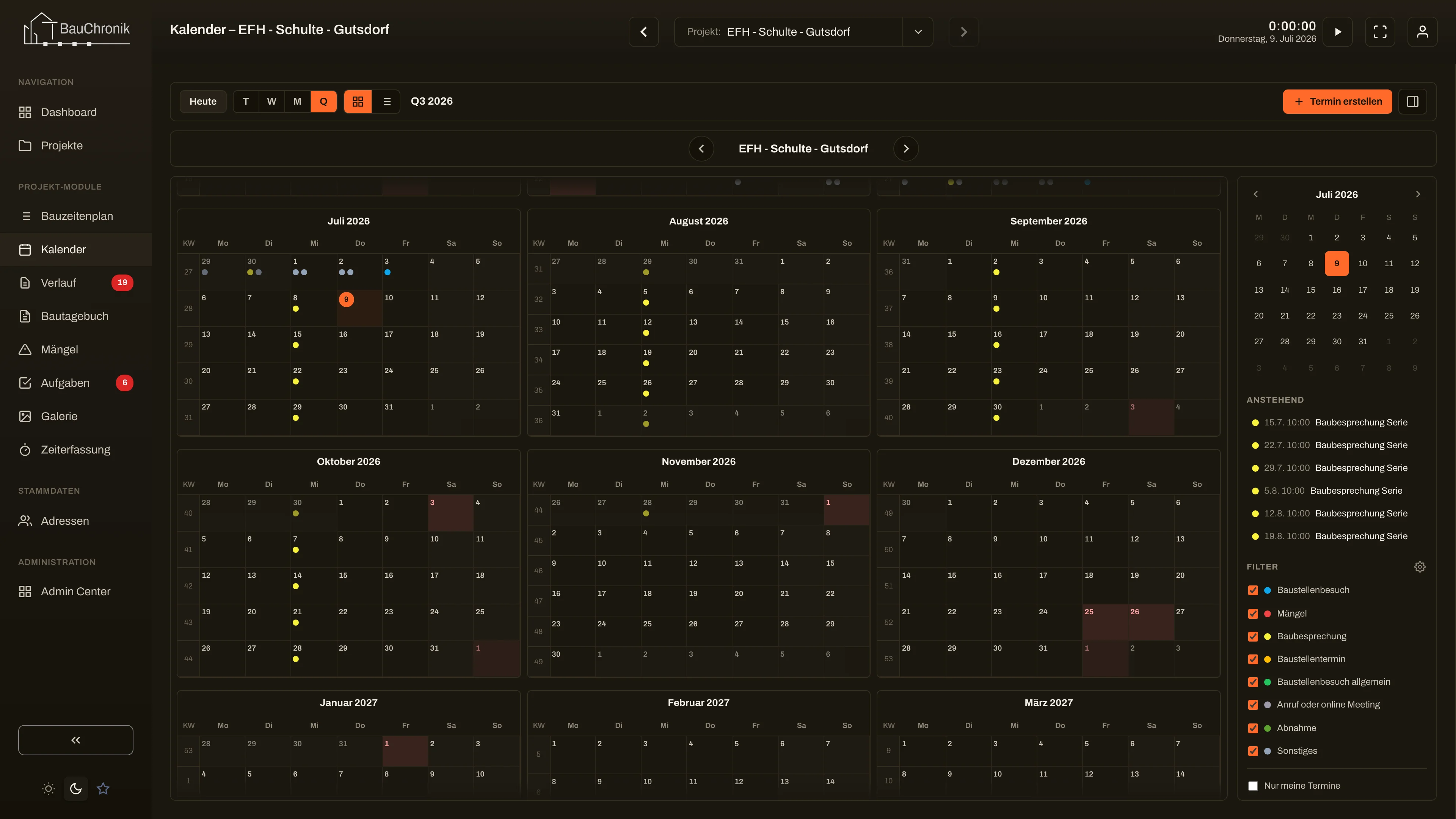Go to next month in mini calendar

[1418, 195]
